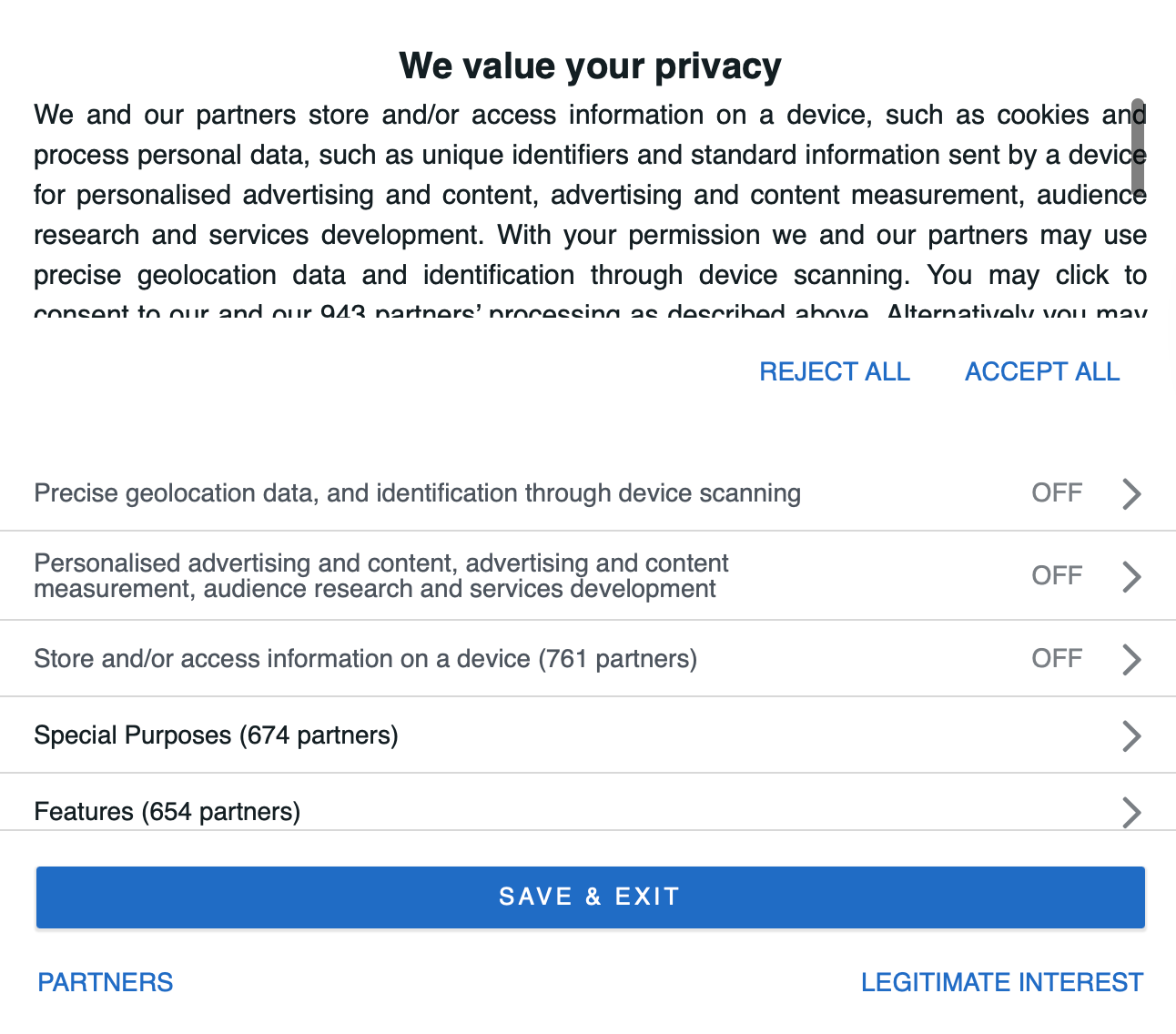Expand the personalised advertising row chevron arrow
Screen dimensions: 1176x1034
click(1131, 576)
